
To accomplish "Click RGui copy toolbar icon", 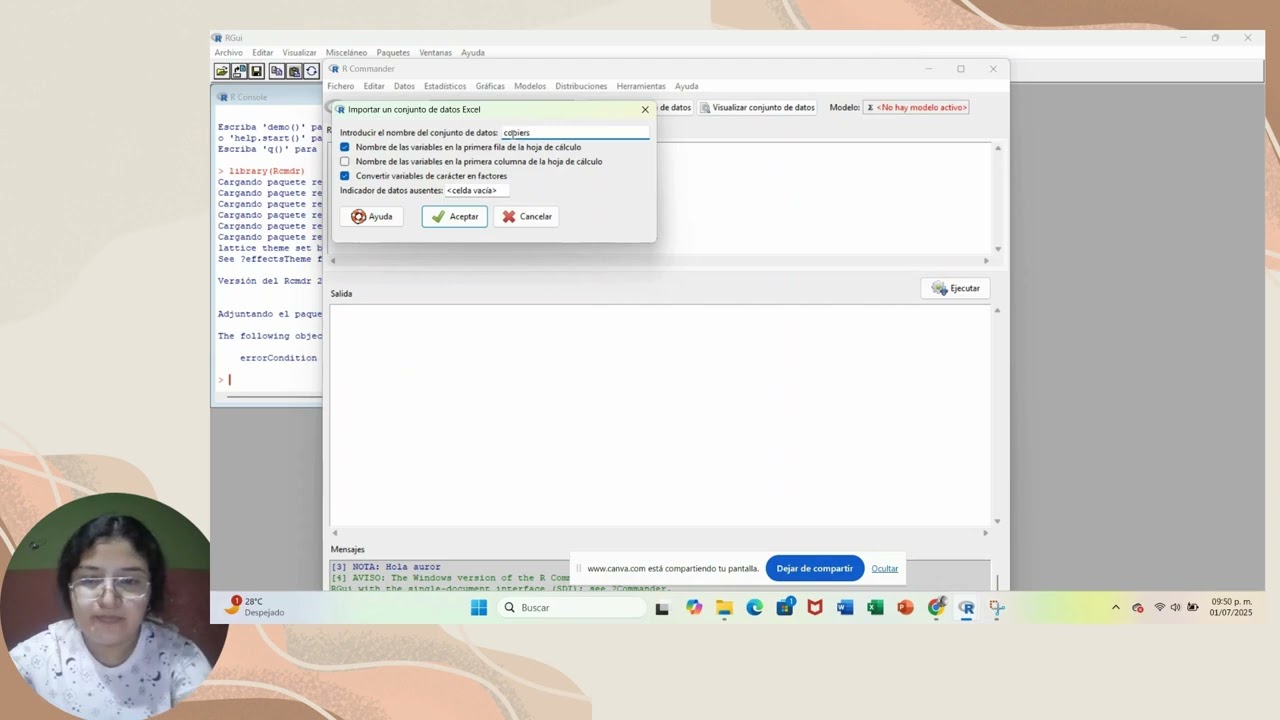I will [x=277, y=71].
